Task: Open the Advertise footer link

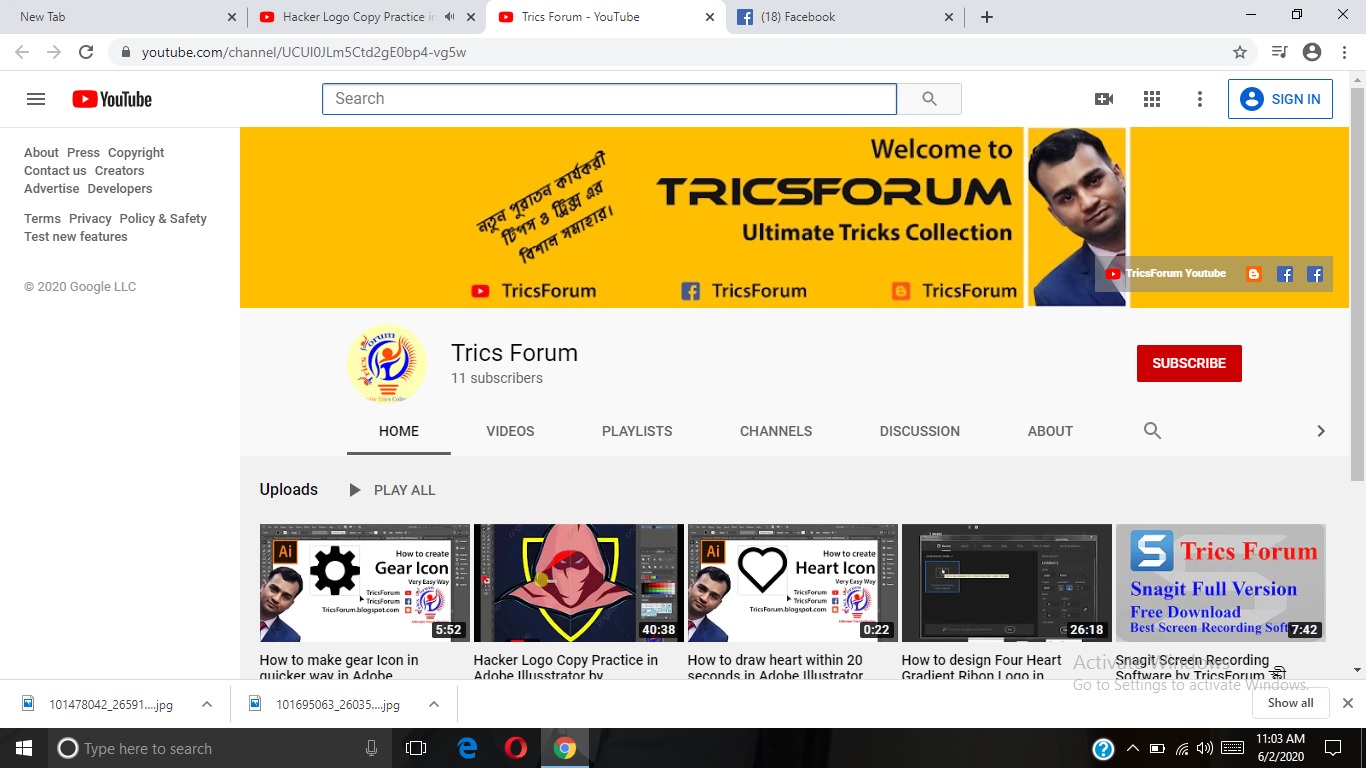Action: click(x=52, y=189)
